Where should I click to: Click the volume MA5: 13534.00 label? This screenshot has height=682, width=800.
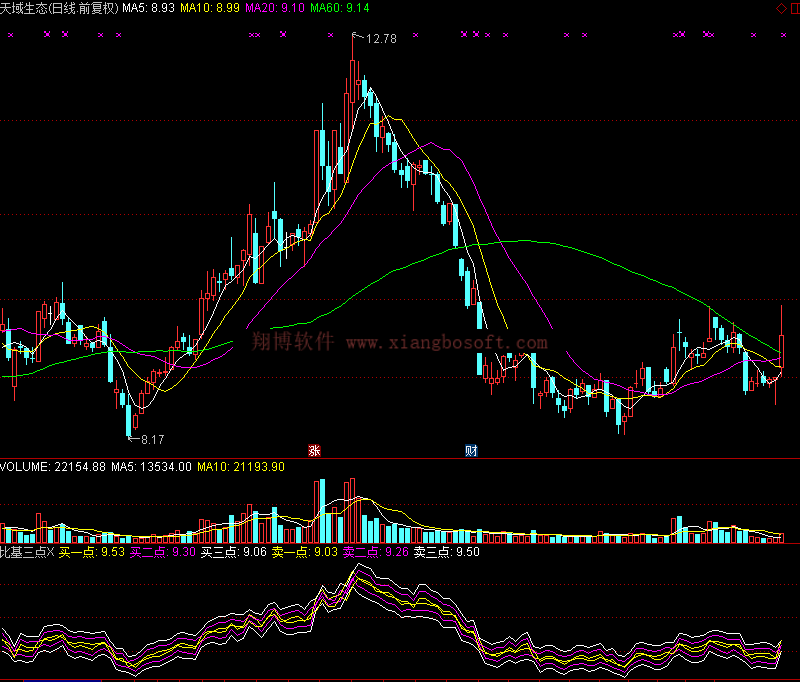152,467
